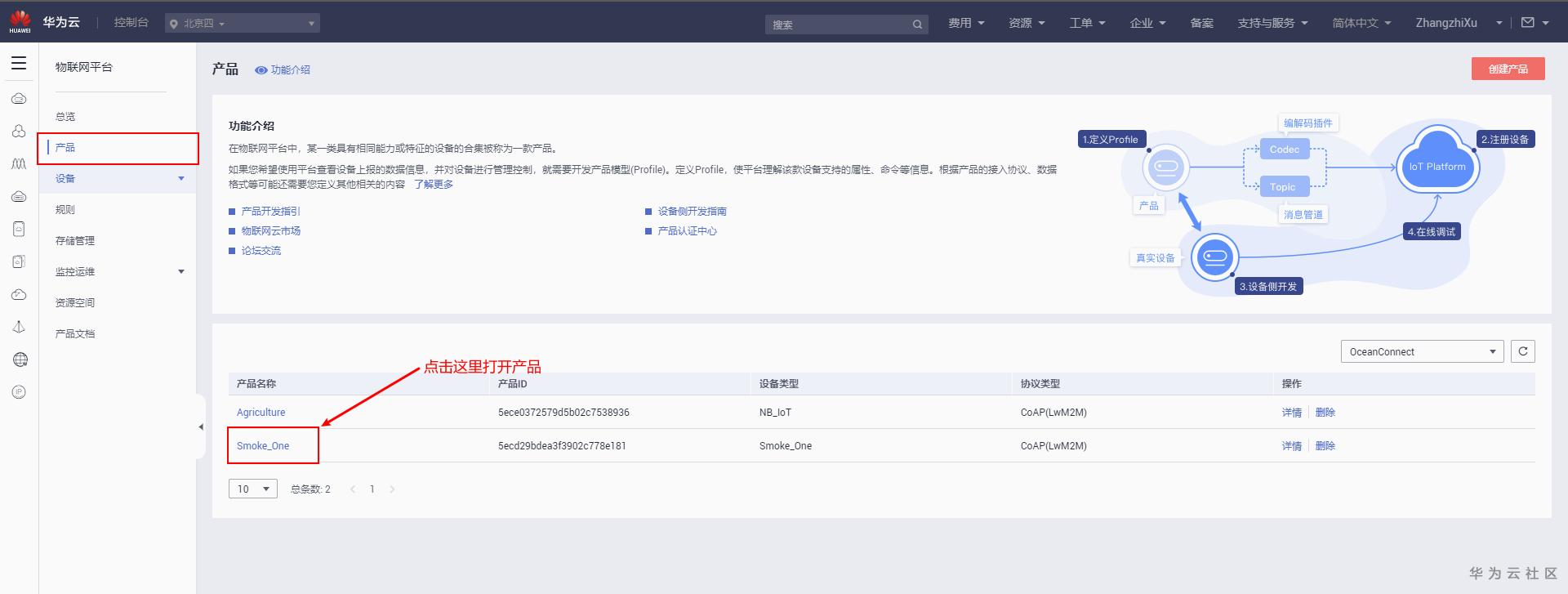Open the 物联网云市场 link
Viewport: 1568px width, 594px height.
[x=270, y=231]
